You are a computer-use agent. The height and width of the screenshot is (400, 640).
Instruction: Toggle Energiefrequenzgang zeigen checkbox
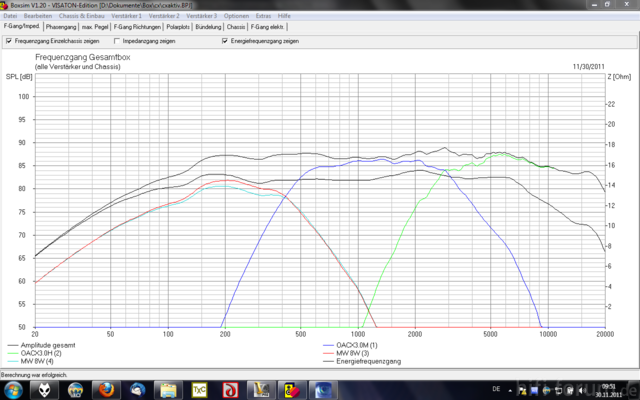(224, 42)
